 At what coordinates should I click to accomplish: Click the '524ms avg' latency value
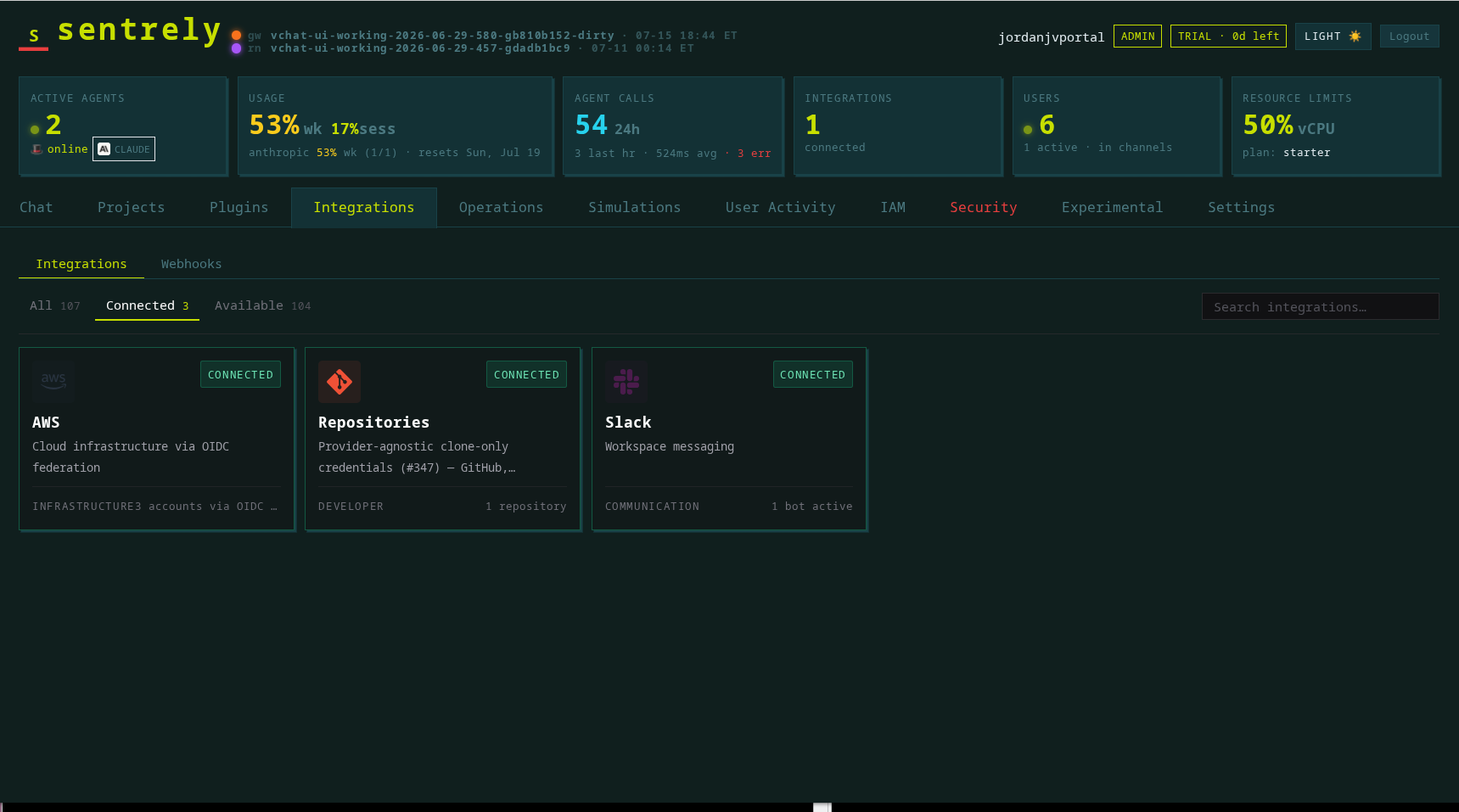point(686,154)
